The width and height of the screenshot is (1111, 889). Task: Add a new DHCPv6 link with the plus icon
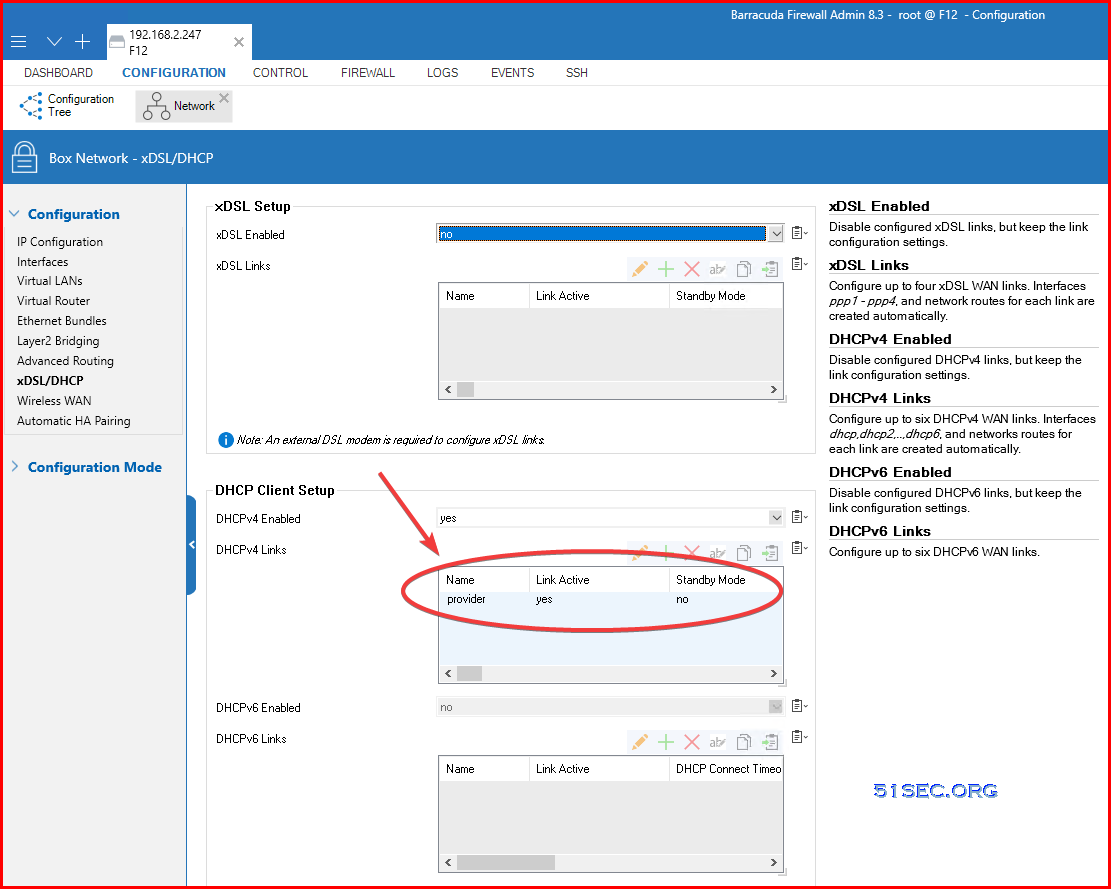click(665, 742)
